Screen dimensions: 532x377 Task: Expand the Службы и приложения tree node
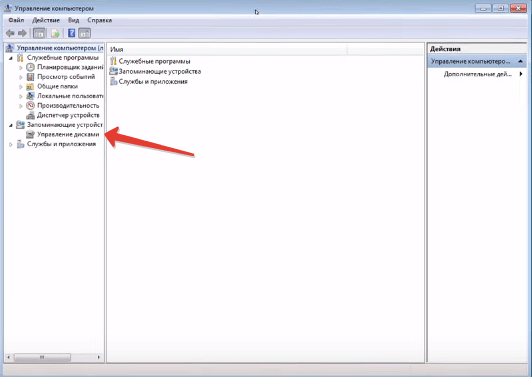11,145
